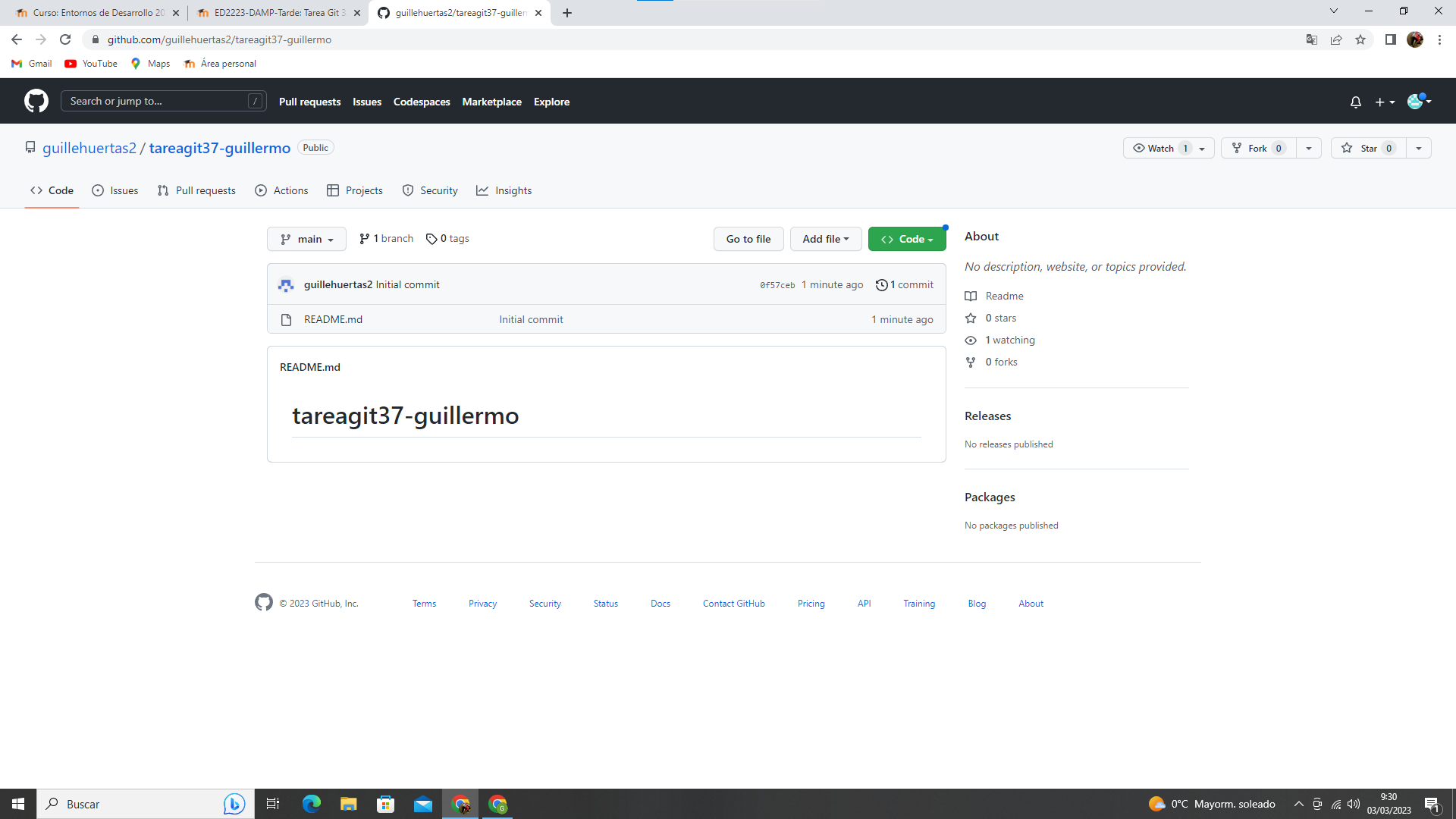The height and width of the screenshot is (819, 1456).
Task: Star the tareagit37-guillermo repository
Action: [1367, 148]
